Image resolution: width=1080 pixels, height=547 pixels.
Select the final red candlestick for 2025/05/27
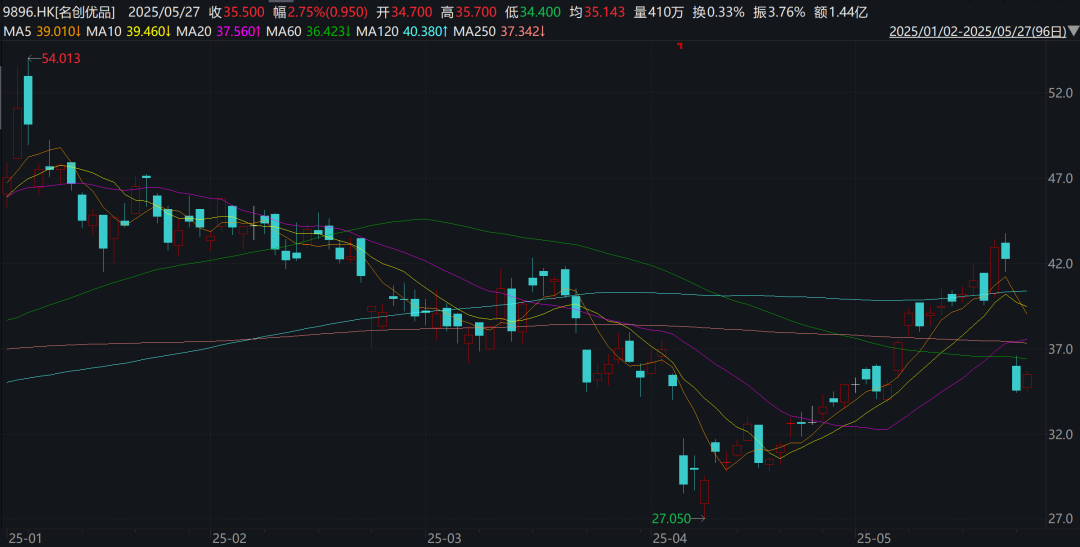1027,380
